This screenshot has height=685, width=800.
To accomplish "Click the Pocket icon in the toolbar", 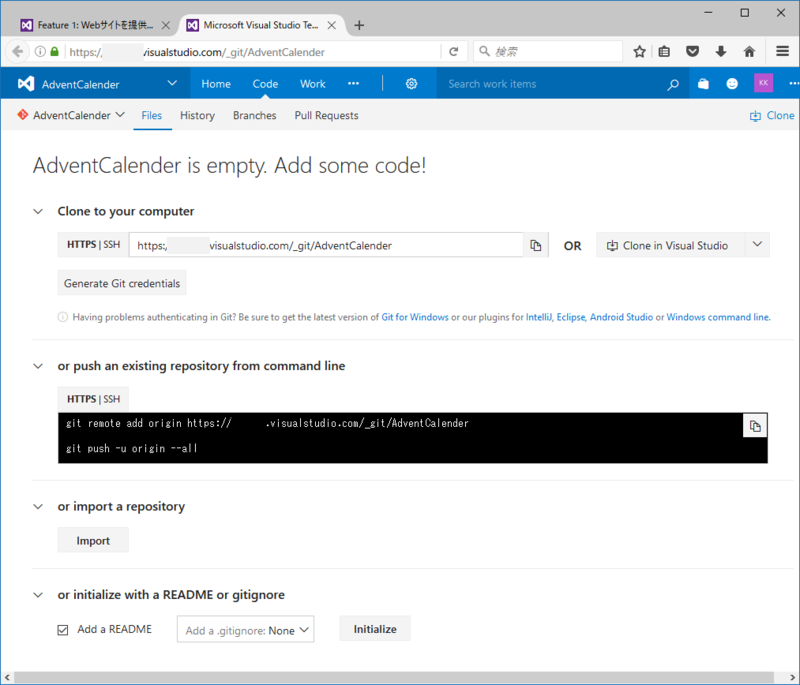I will pyautogui.click(x=692, y=52).
